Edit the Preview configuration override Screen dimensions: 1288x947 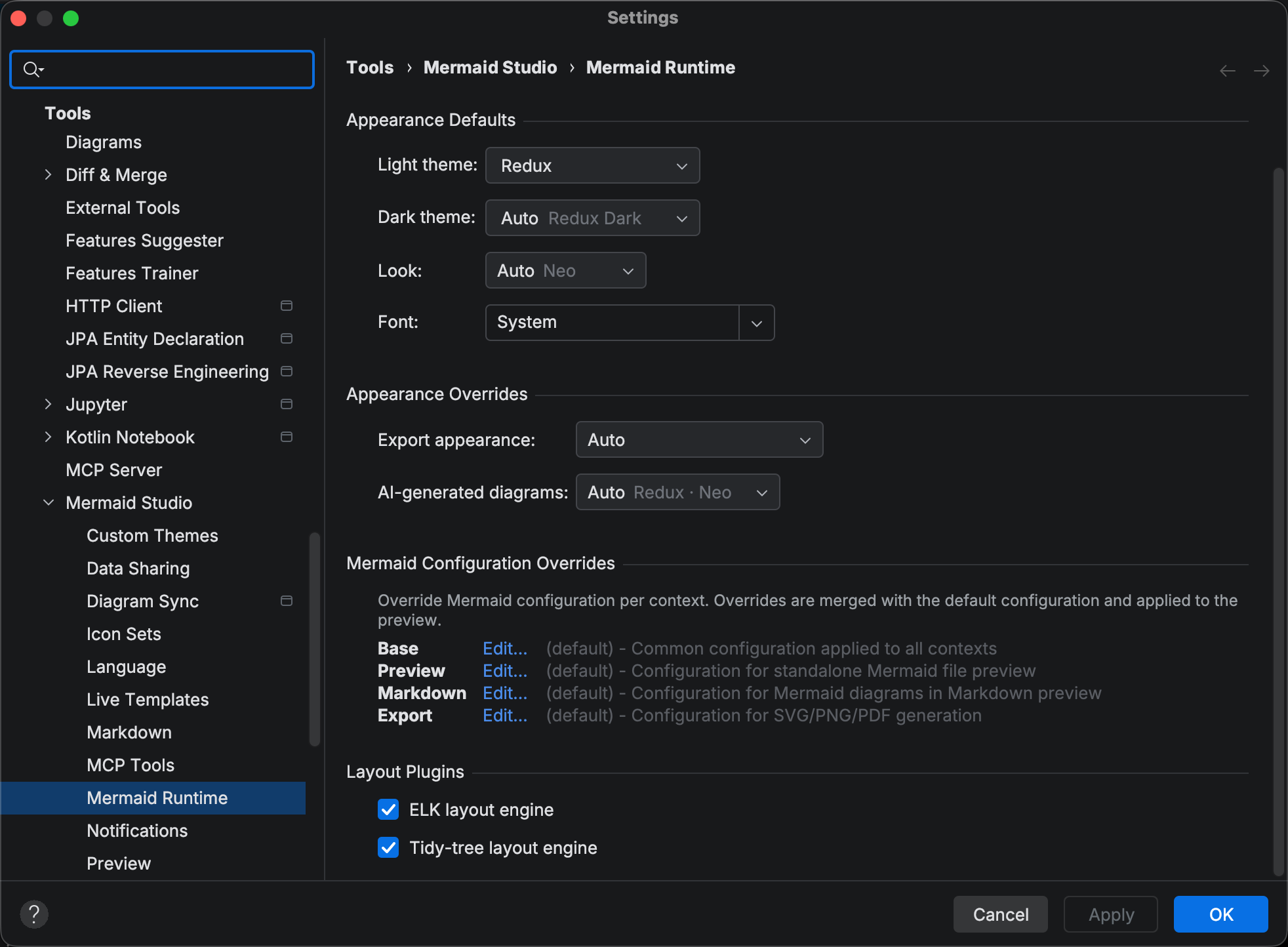tap(505, 671)
